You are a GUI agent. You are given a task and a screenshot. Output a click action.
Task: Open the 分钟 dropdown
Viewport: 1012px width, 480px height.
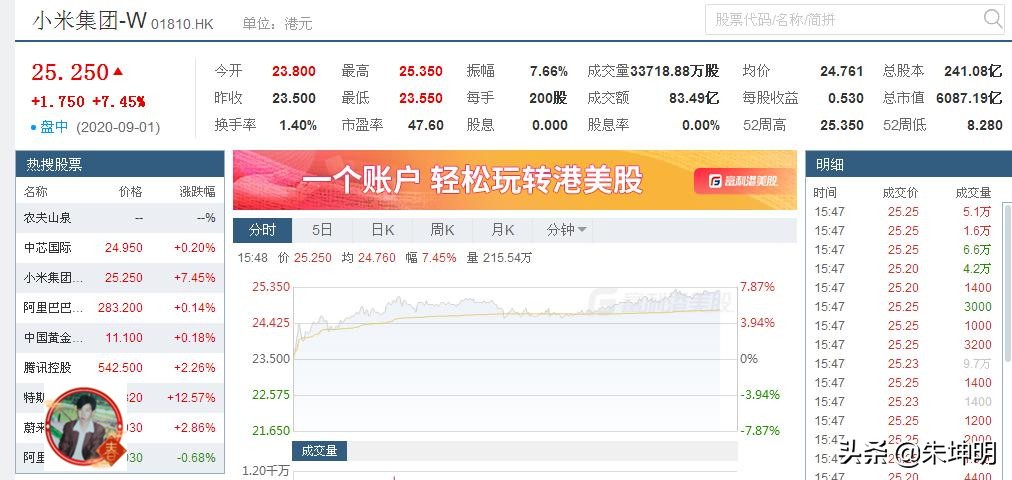566,230
